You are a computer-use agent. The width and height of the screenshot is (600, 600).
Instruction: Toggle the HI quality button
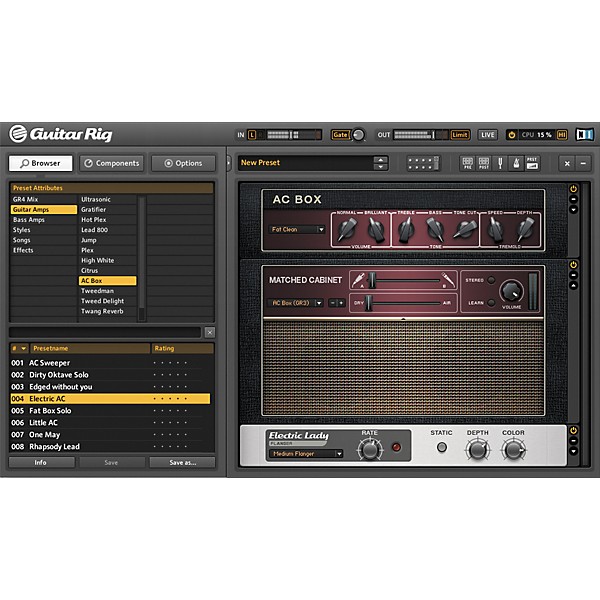coord(562,135)
